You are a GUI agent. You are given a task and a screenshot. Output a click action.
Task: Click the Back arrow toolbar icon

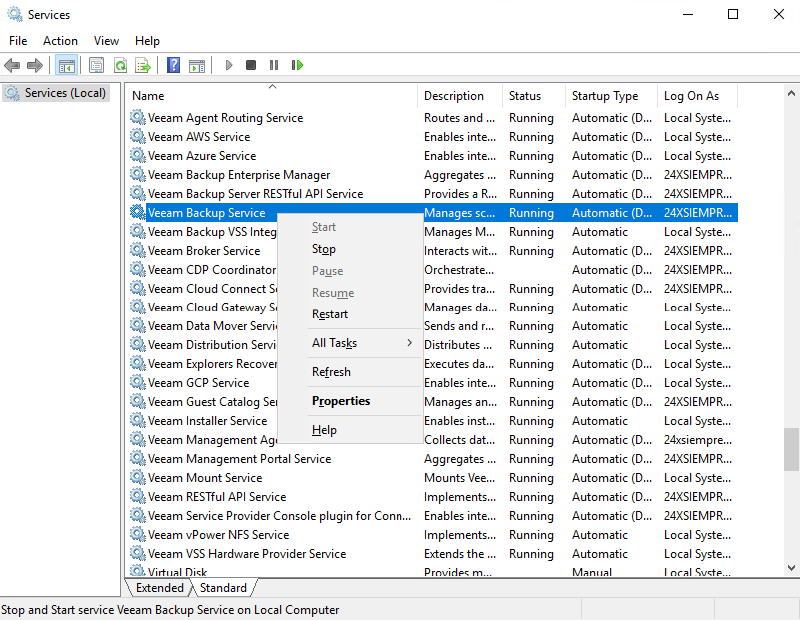12,65
